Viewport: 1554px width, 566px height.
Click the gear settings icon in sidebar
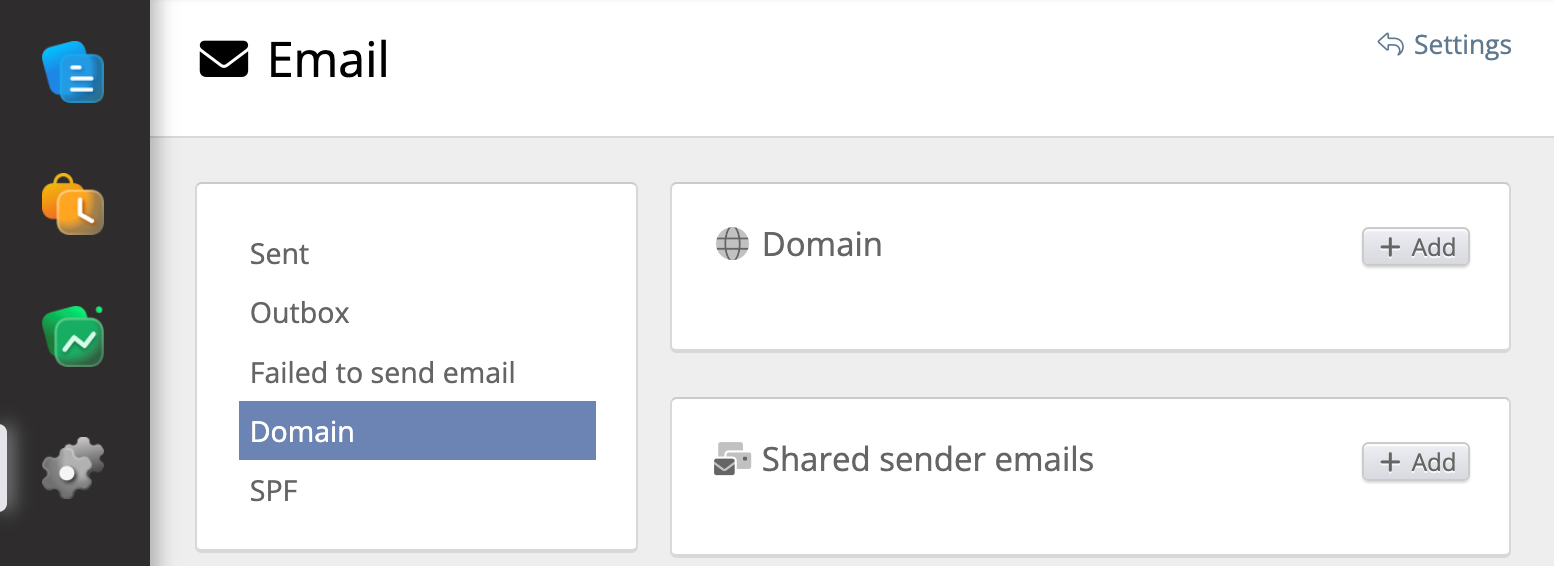click(72, 468)
